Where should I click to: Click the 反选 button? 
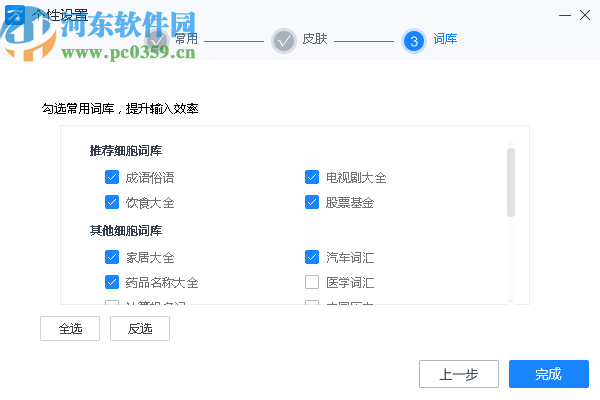tap(140, 328)
